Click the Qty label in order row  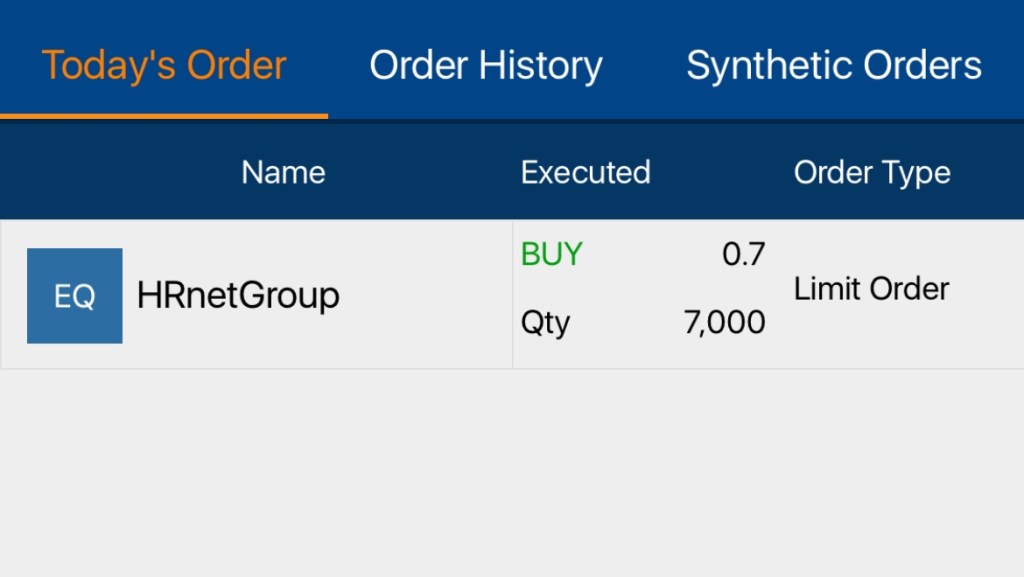point(545,323)
